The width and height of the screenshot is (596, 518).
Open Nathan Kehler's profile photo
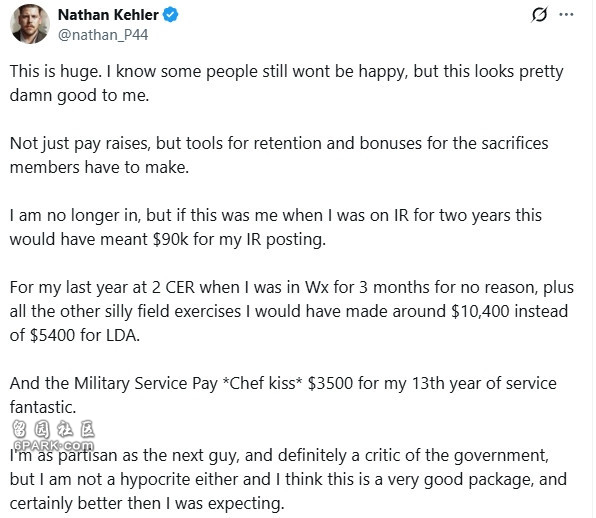30,24
